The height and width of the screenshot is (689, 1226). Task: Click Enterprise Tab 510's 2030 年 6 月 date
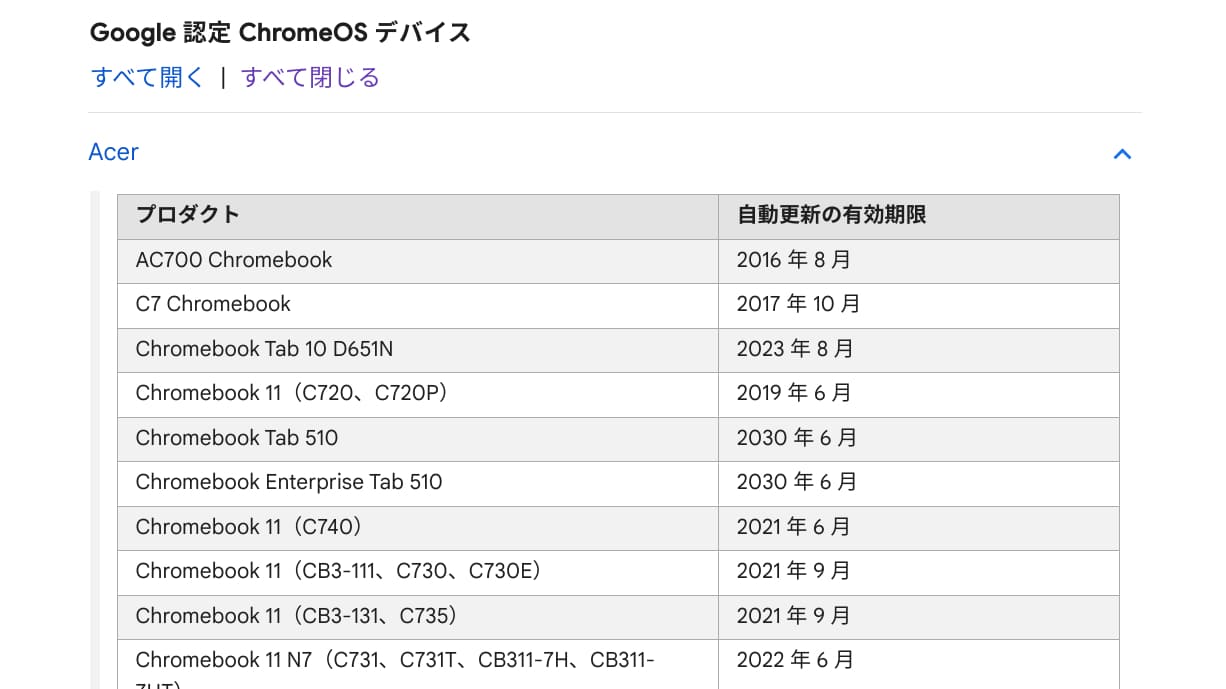pos(797,482)
